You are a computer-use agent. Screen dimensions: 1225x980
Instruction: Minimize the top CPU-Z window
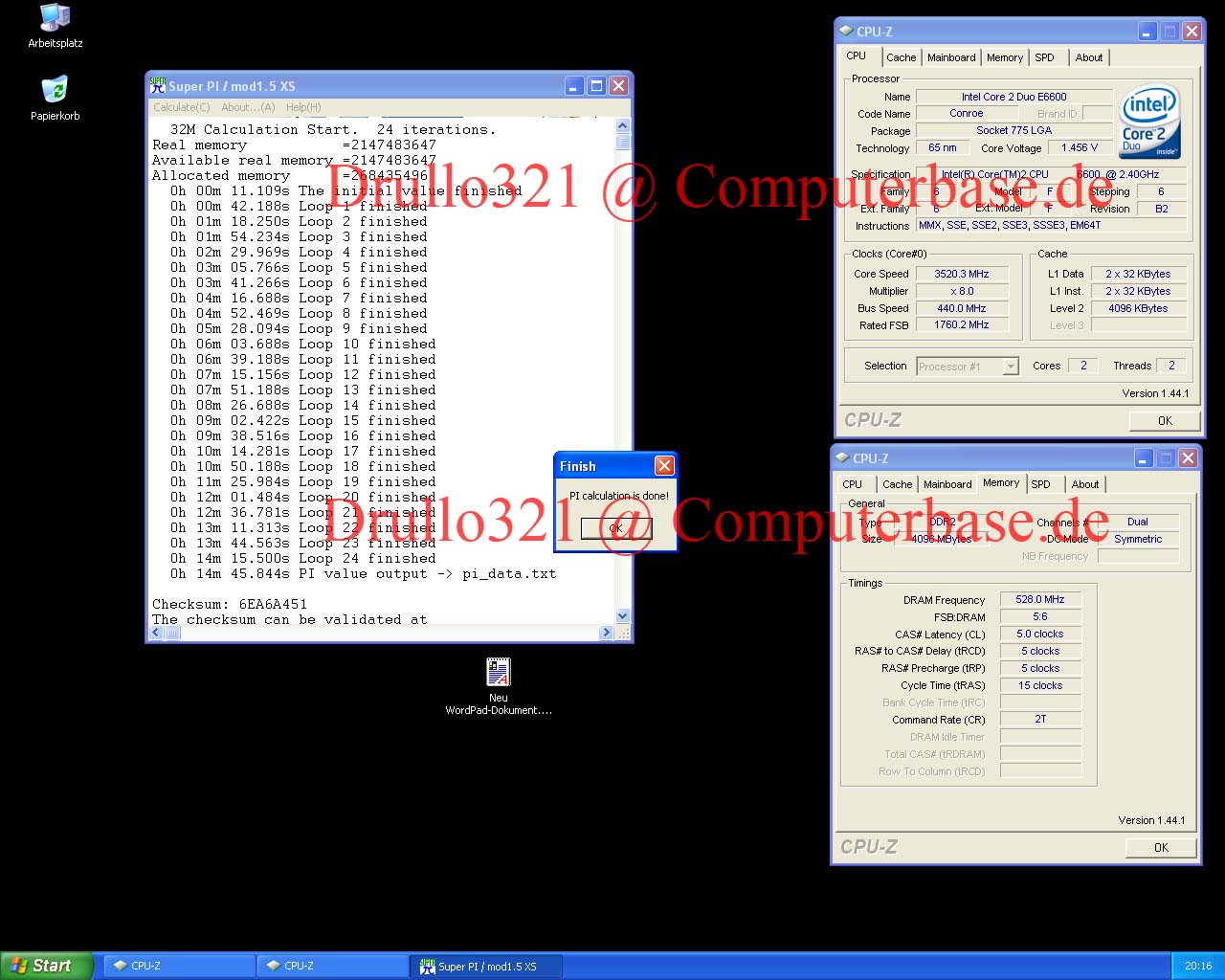pyautogui.click(x=1147, y=32)
